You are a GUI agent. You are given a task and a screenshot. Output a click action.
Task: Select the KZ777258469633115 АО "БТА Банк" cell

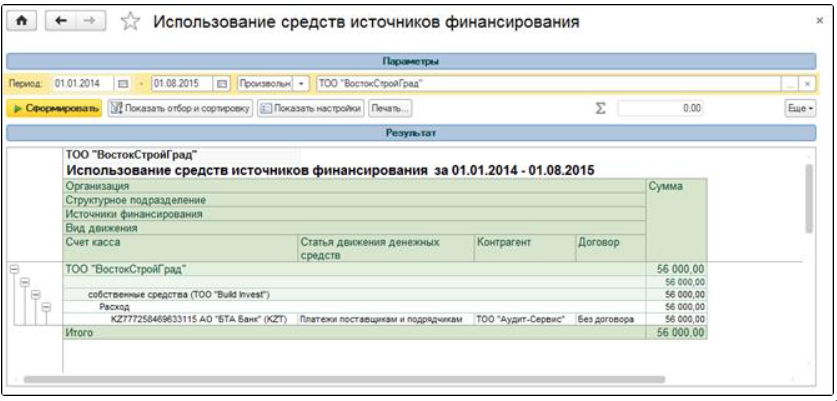click(180, 319)
